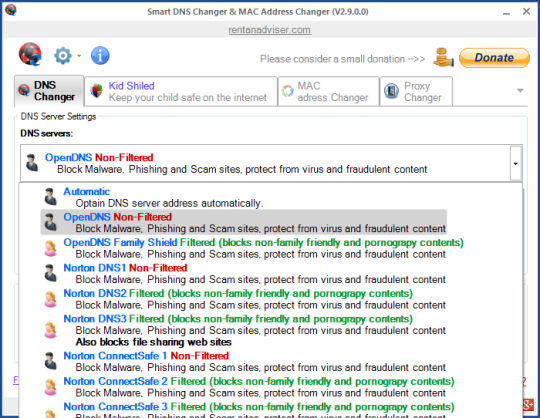
Task: Click 'Also blocks file sharing web sites' text
Action: tap(154, 342)
